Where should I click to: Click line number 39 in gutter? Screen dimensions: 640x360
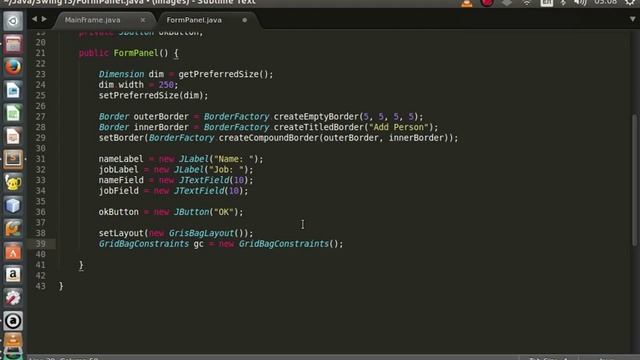(x=40, y=244)
